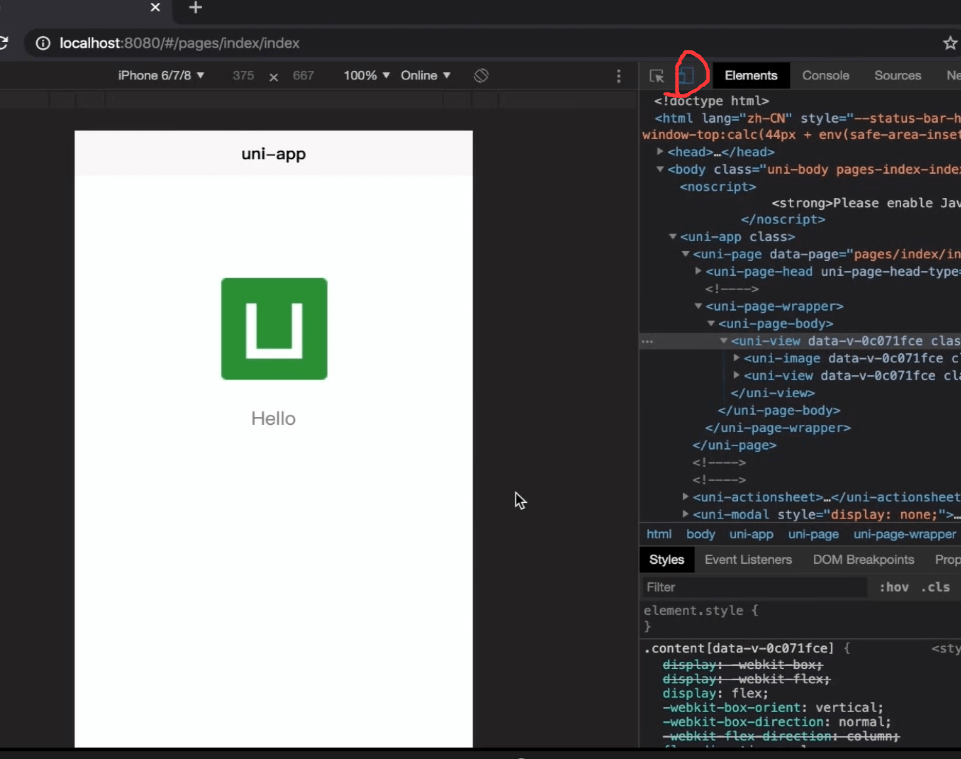
Task: Switch to the Sources tab
Action: click(x=897, y=75)
